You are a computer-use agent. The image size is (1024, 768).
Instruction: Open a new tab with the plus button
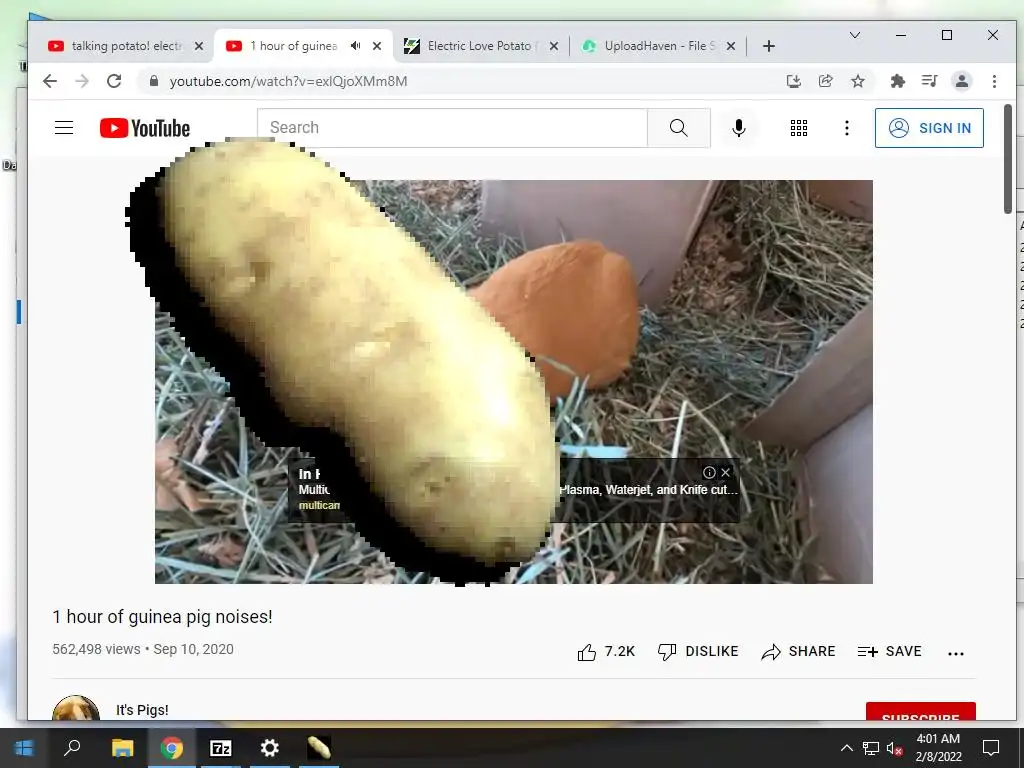pos(769,46)
